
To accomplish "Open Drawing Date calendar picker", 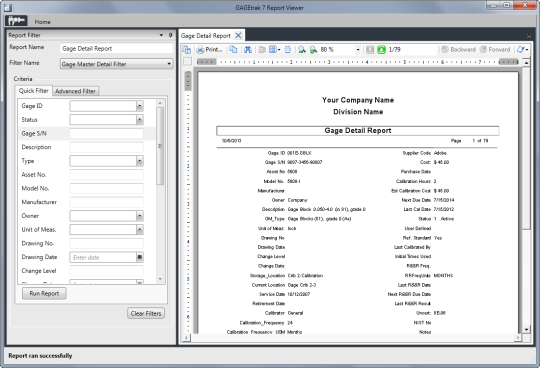I will click(x=139, y=257).
